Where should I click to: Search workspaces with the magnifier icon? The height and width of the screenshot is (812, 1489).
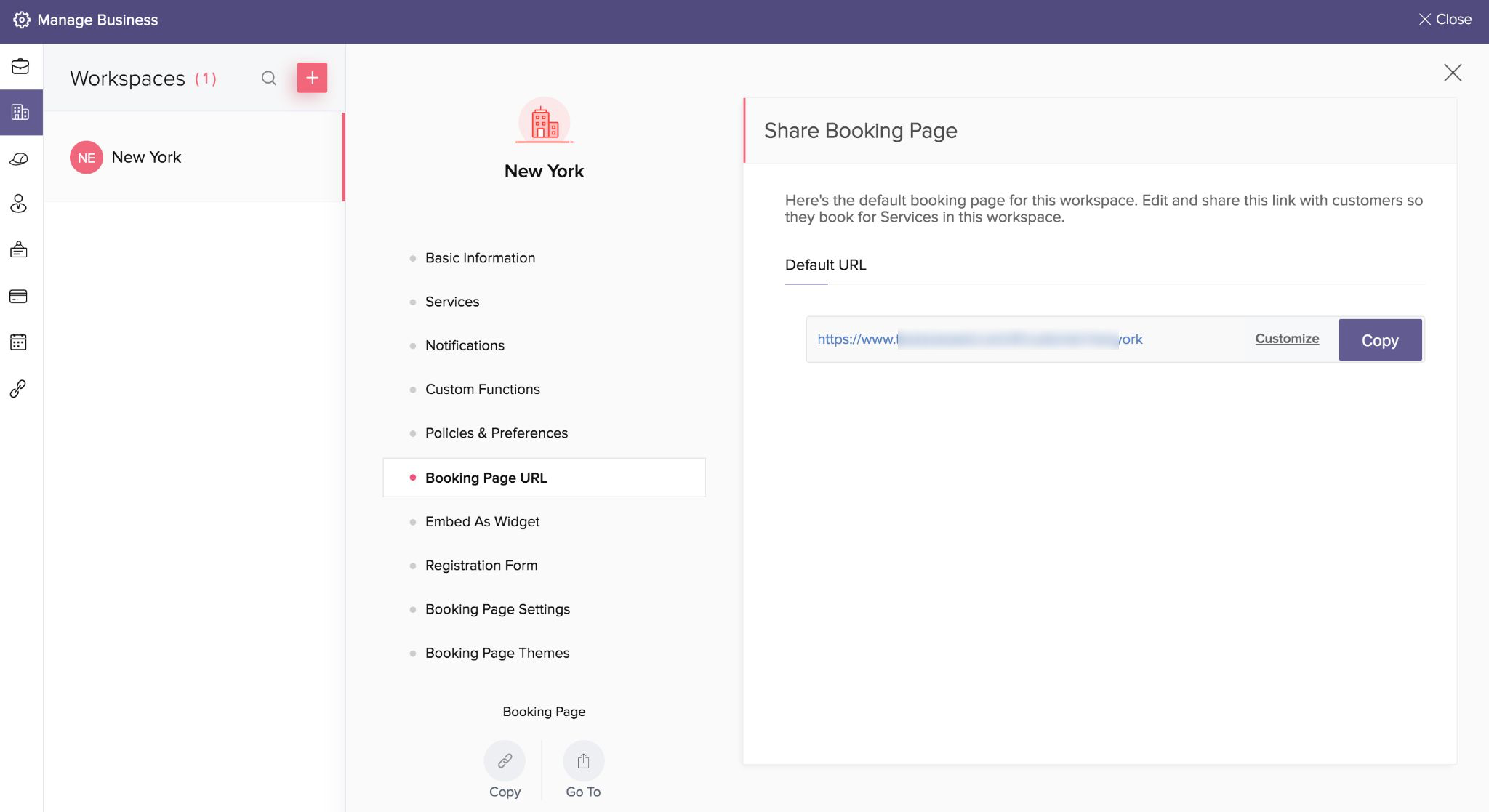269,79
